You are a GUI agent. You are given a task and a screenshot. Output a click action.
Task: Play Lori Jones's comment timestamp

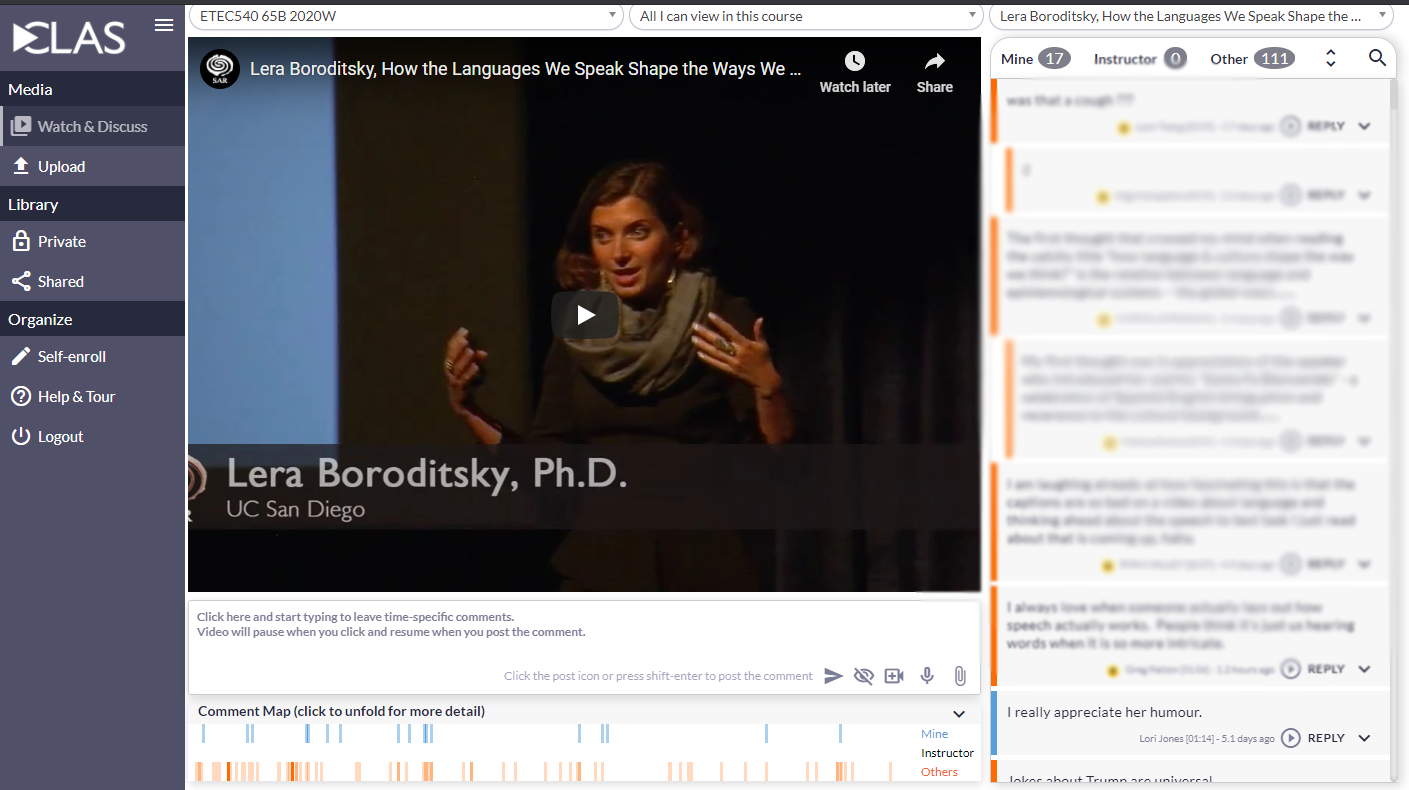point(1290,738)
